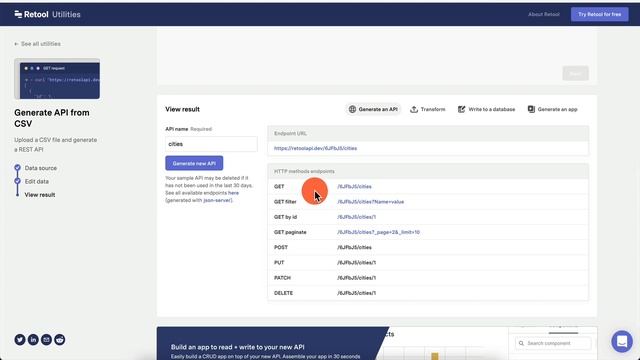Click the 'here' available endpoints link
640x360 pixels.
tap(233, 193)
